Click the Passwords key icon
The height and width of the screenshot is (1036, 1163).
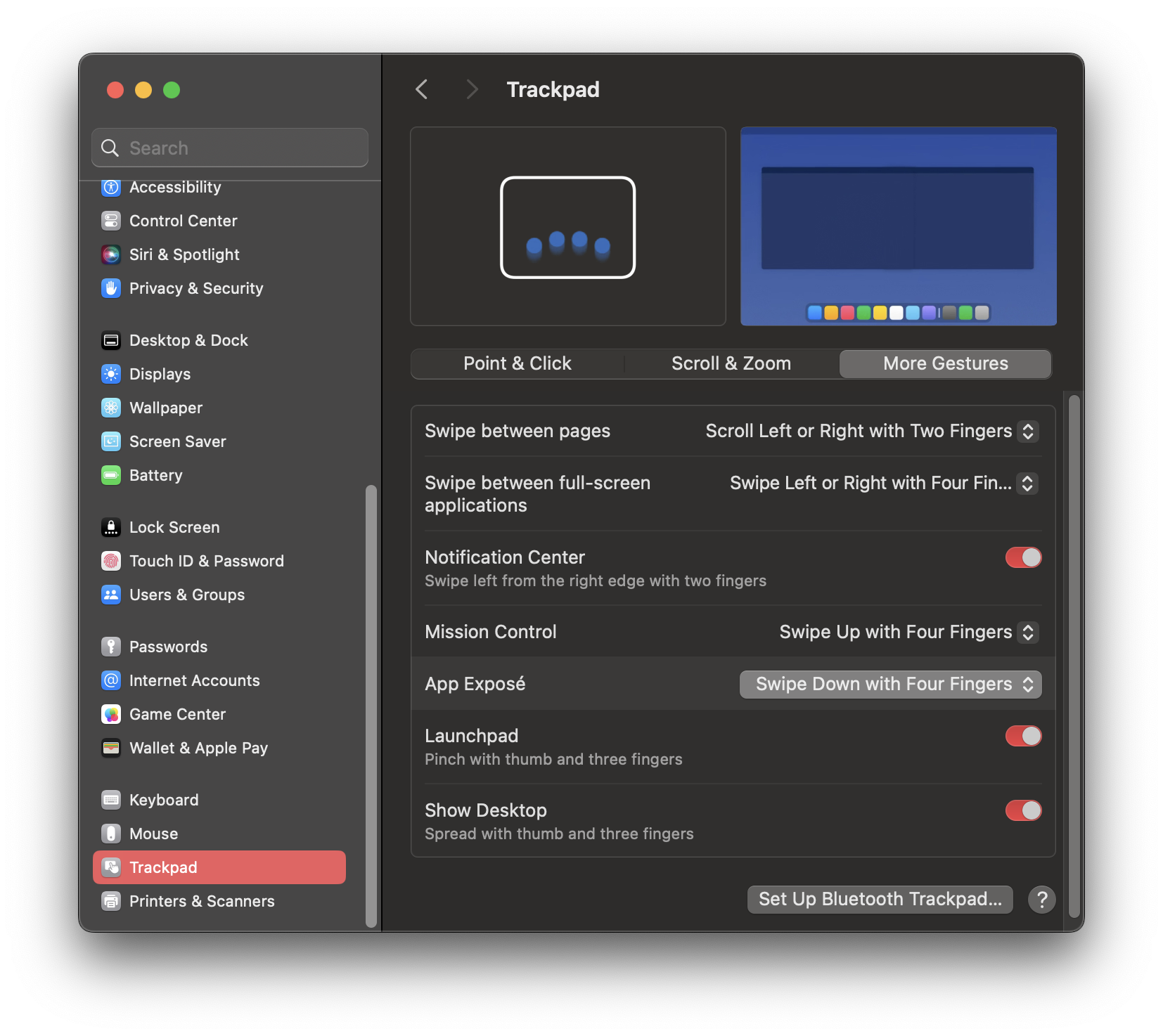pos(111,647)
